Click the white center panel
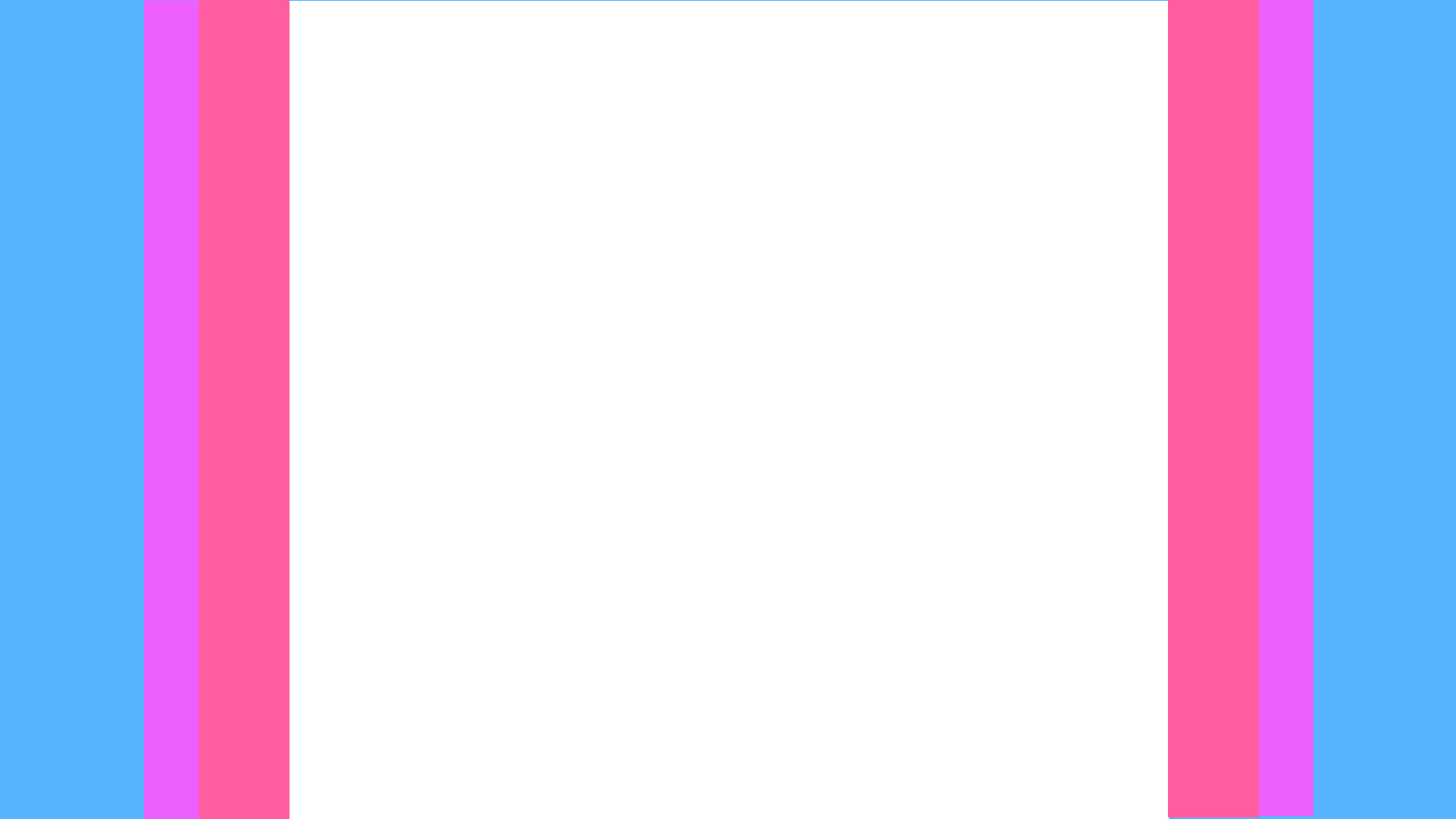Image resolution: width=1456 pixels, height=819 pixels. point(728,409)
